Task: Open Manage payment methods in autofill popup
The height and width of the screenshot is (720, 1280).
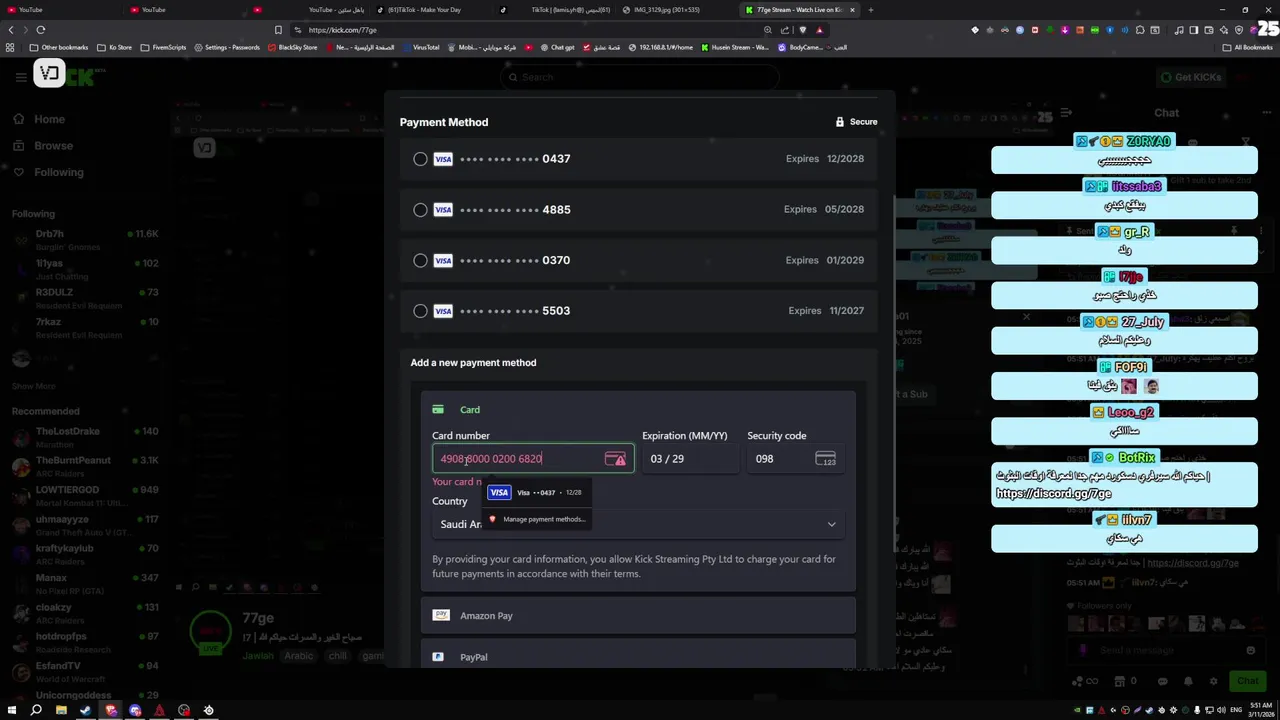Action: tap(536, 519)
